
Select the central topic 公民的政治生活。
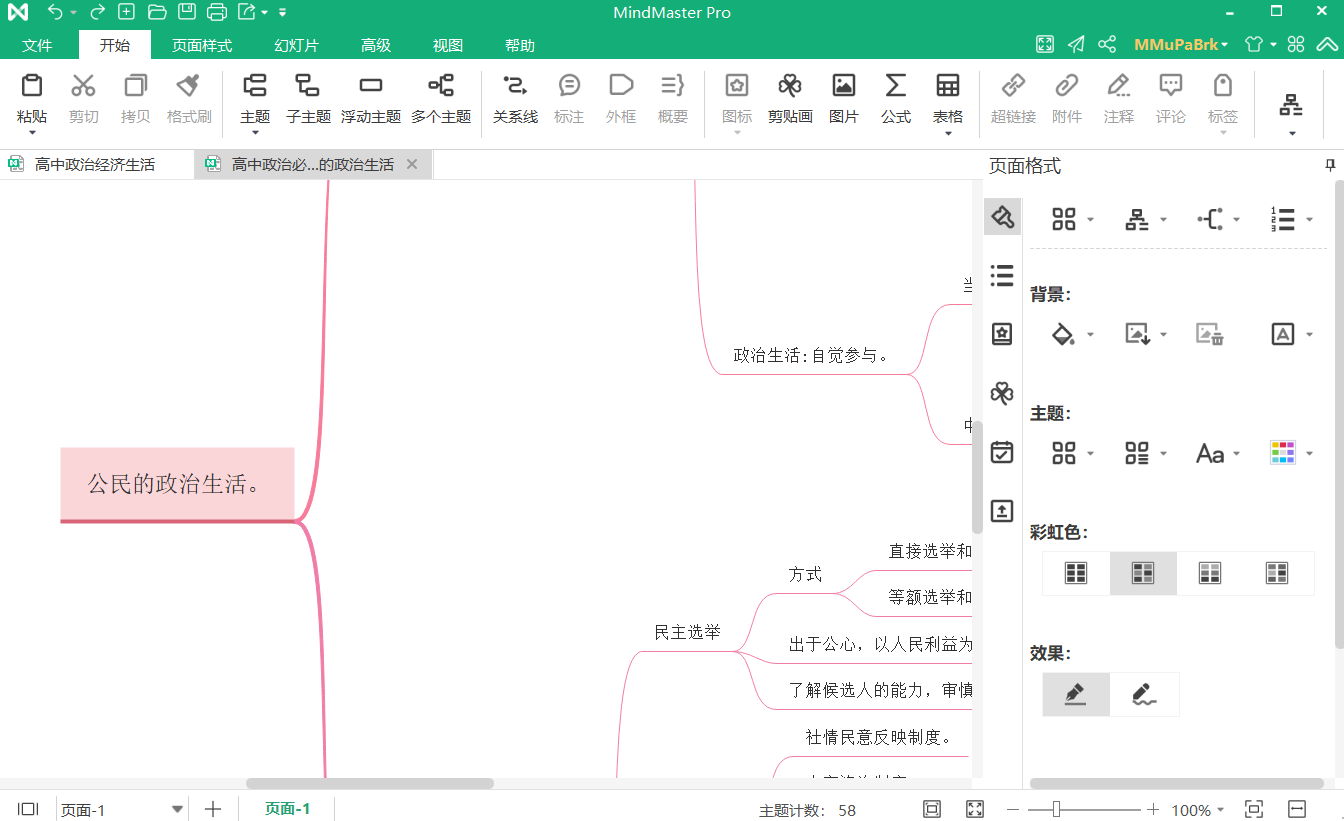(177, 485)
